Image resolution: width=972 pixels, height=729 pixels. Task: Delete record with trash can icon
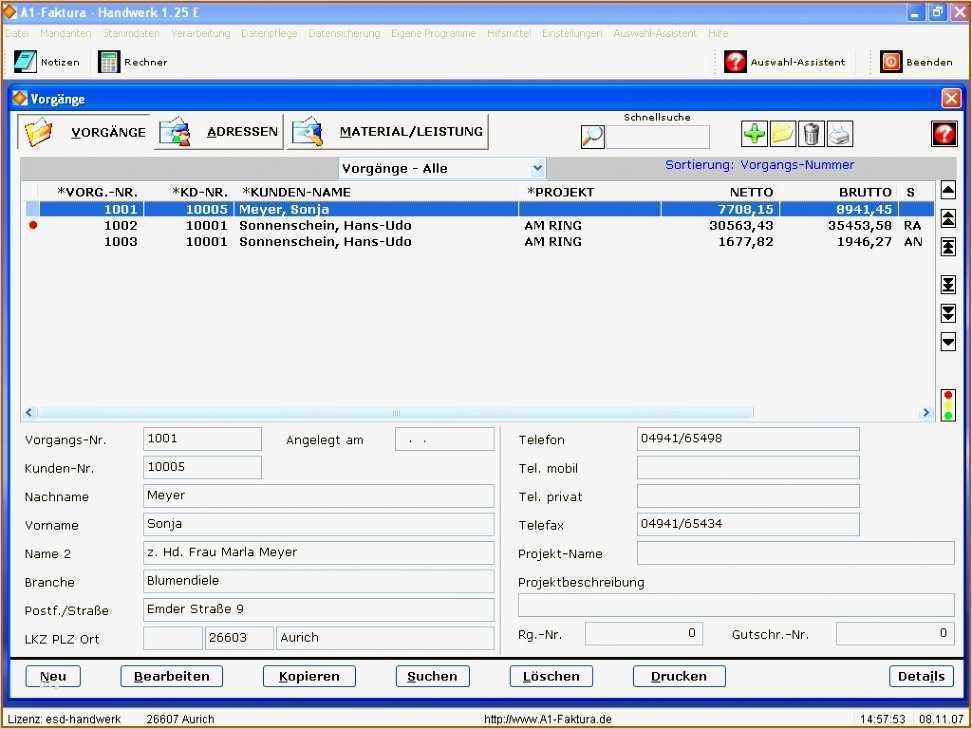point(811,134)
